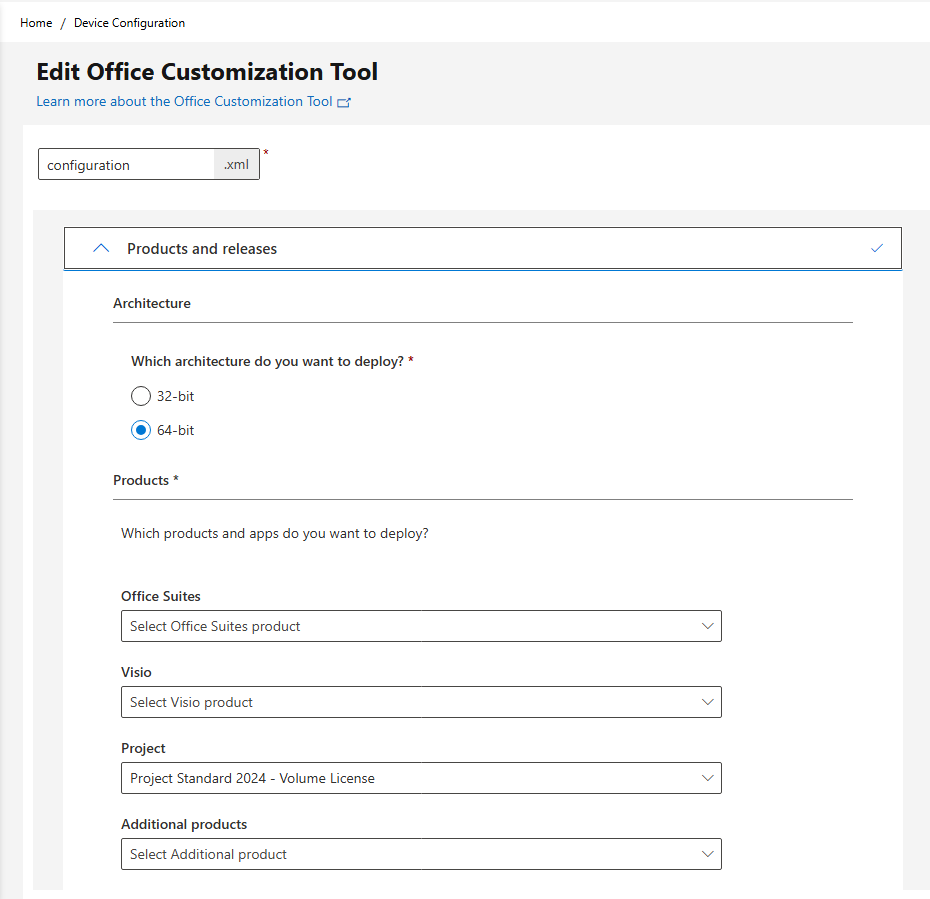Select the 64-bit architecture radio button
The width and height of the screenshot is (930, 899).
tap(141, 430)
